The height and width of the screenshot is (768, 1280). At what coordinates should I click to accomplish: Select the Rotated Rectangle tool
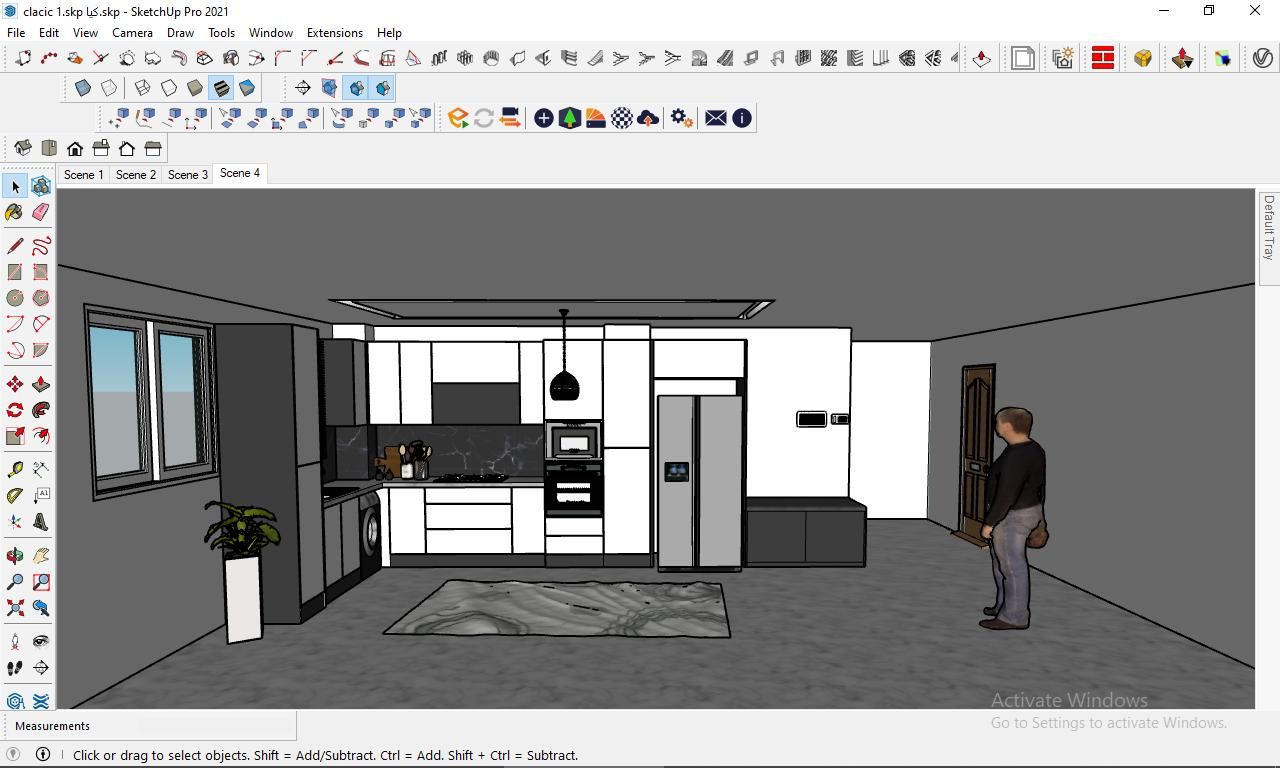coord(41,272)
